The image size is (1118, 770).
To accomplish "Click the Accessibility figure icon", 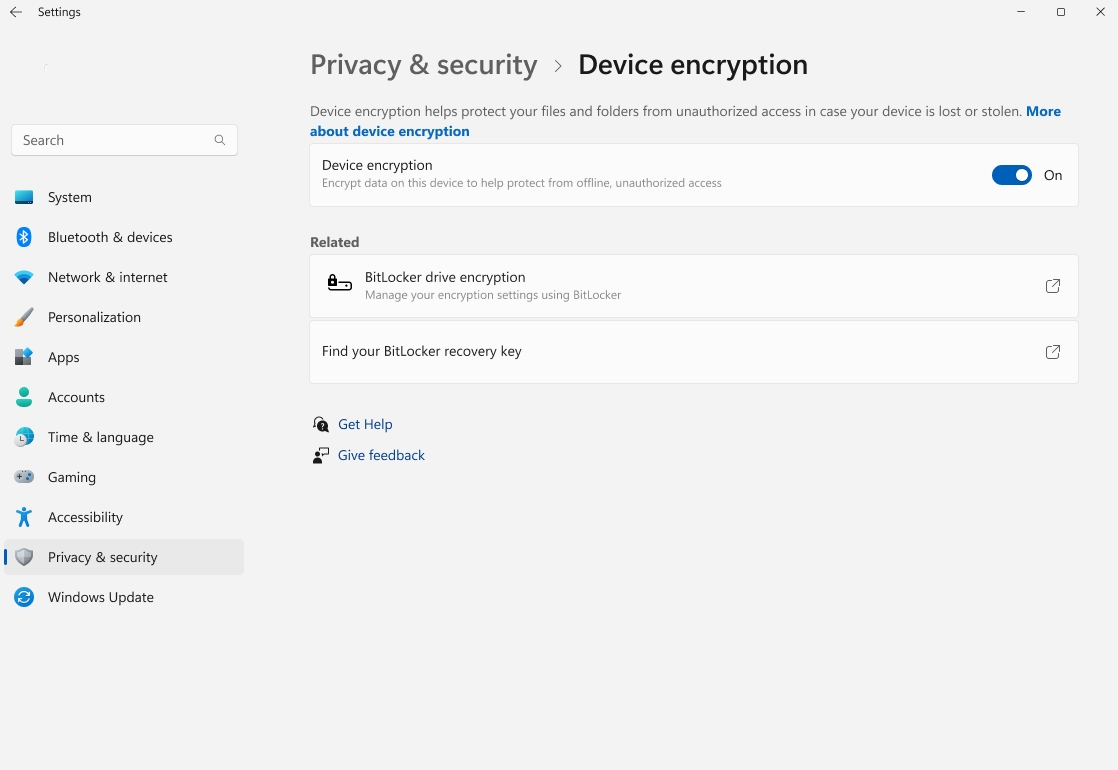I will 23,517.
